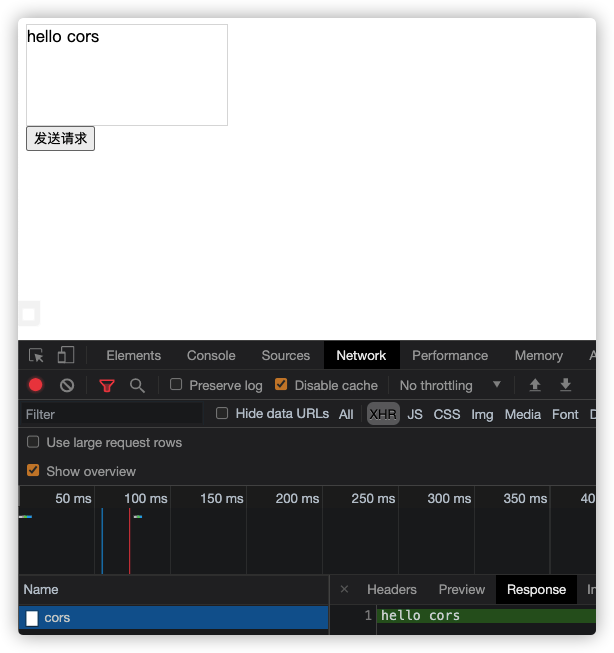The image size is (614, 653).
Task: Open the No throttling dropdown
Action: pos(450,385)
